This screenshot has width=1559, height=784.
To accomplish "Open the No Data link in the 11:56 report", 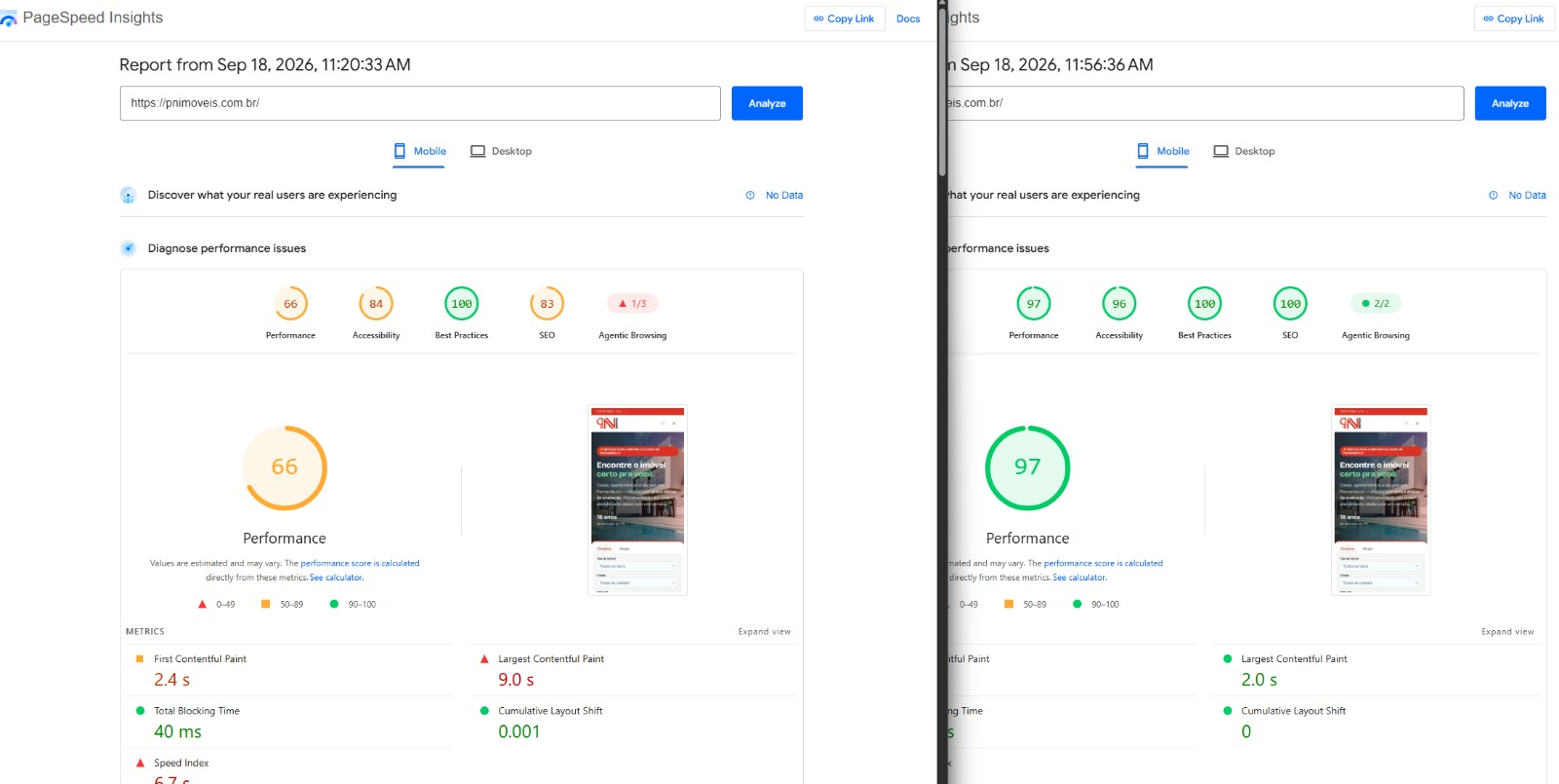I will pos(1528,196).
